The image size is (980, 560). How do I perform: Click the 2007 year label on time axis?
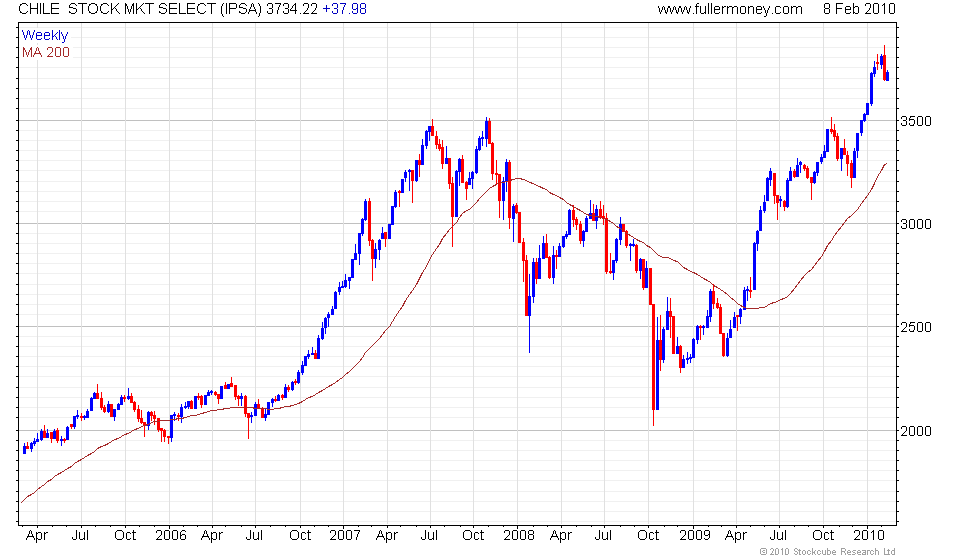click(x=344, y=536)
